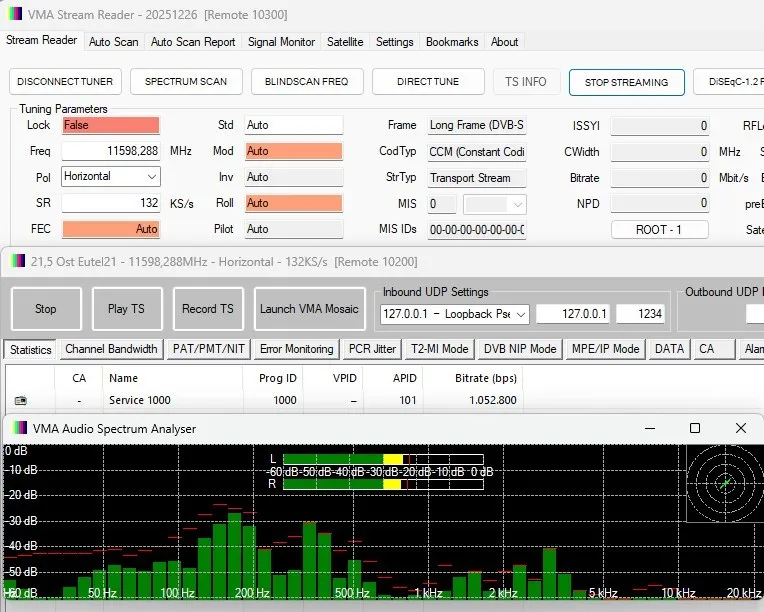Open the PAT/PMT/NIT tab
This screenshot has height=612, width=764.
209,349
